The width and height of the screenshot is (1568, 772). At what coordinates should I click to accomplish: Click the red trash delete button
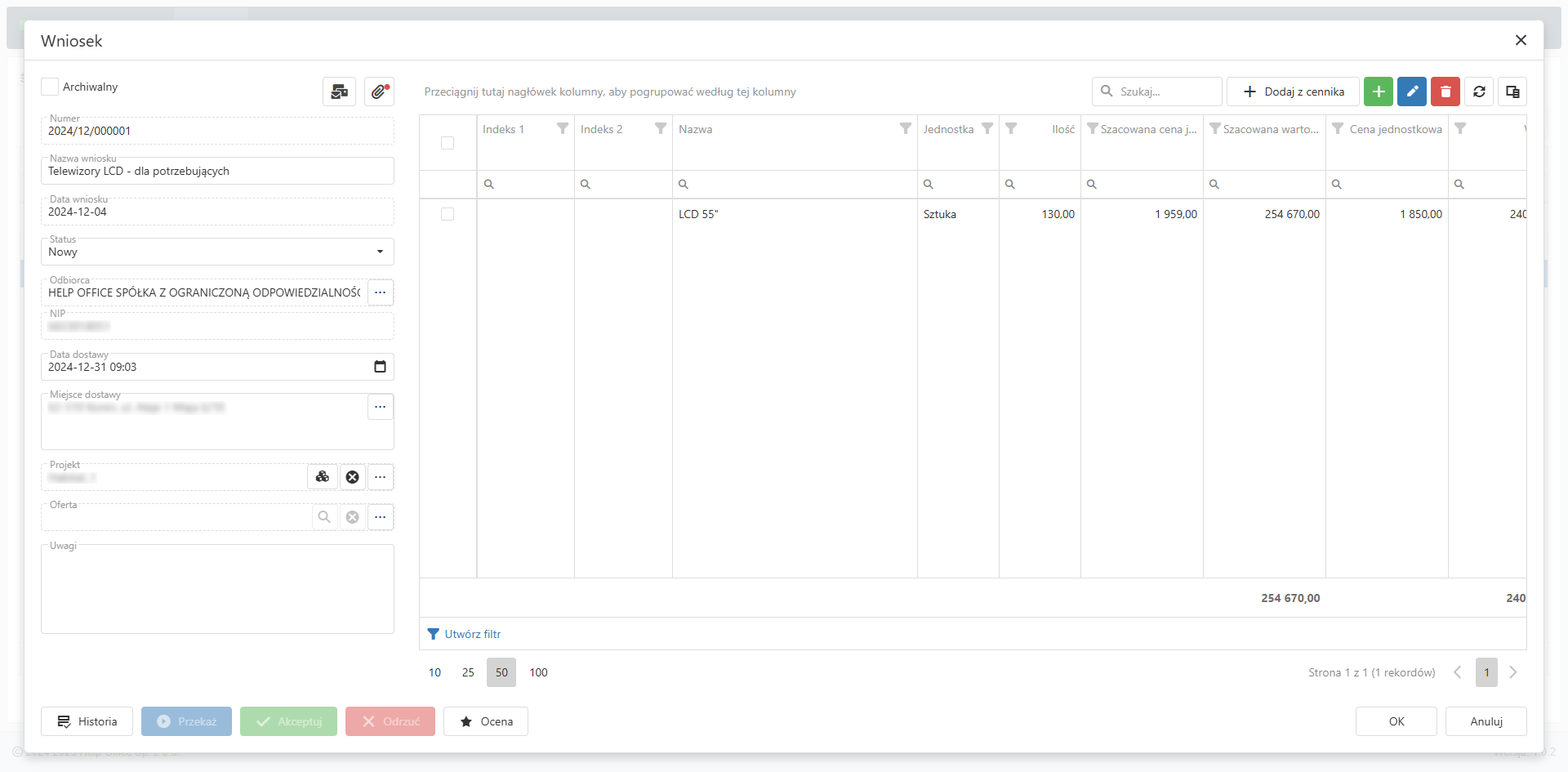click(1445, 91)
